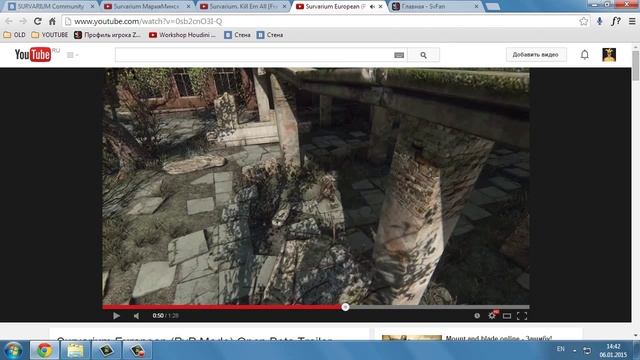
Task: Mute the video with the speaker icon
Action: pos(136,316)
